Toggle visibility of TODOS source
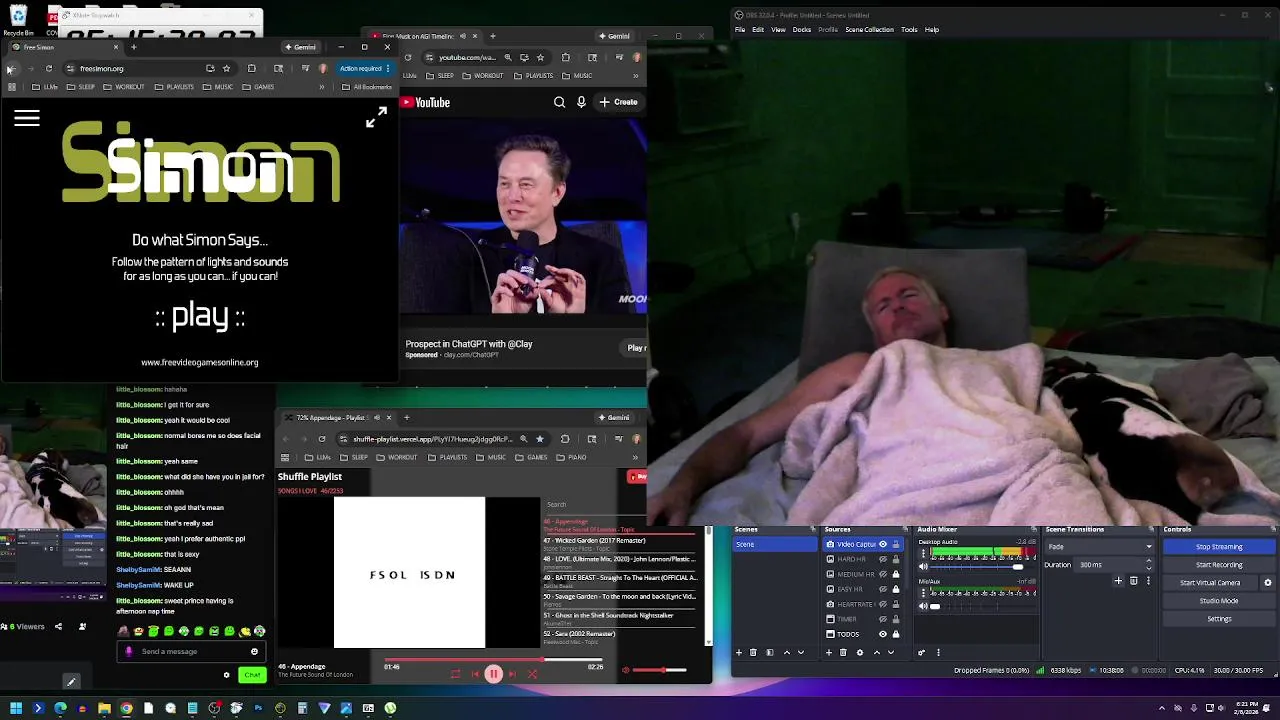1280x720 pixels. click(883, 634)
